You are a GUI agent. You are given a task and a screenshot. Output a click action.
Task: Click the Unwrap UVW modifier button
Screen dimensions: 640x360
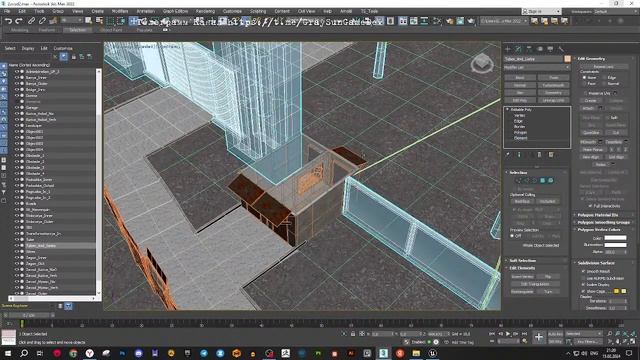[x=553, y=100]
